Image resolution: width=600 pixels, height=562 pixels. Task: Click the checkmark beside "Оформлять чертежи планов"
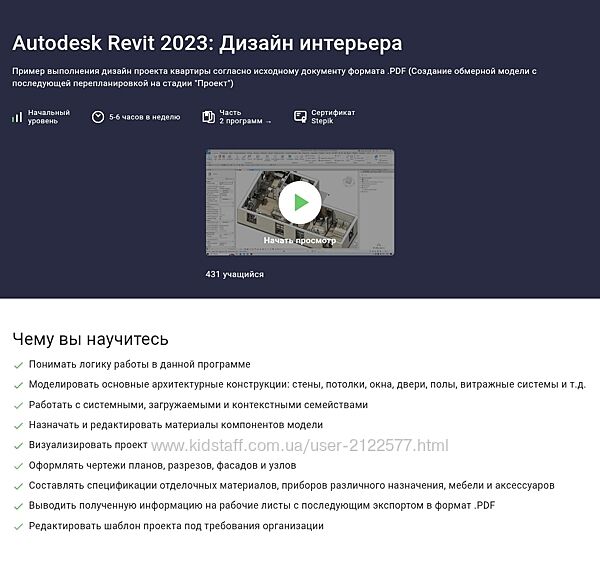click(18, 465)
